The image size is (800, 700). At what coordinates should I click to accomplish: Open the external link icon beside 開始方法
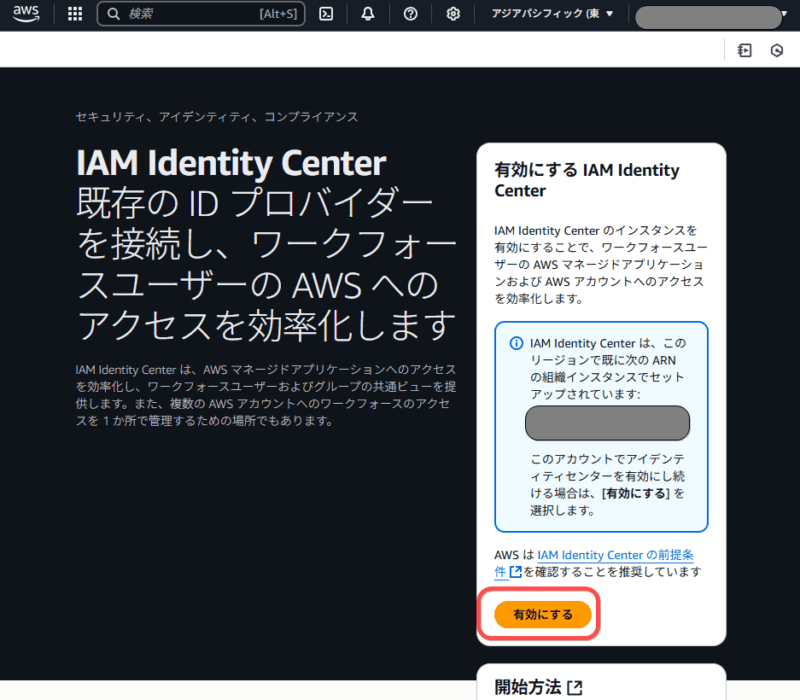point(575,687)
